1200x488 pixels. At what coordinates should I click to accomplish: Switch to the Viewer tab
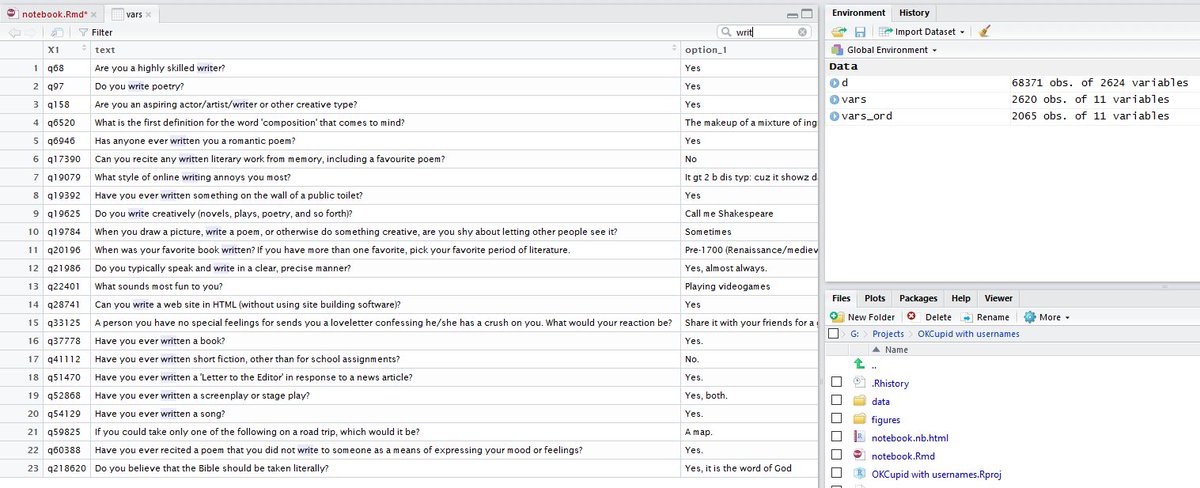pyautogui.click(x=998, y=298)
